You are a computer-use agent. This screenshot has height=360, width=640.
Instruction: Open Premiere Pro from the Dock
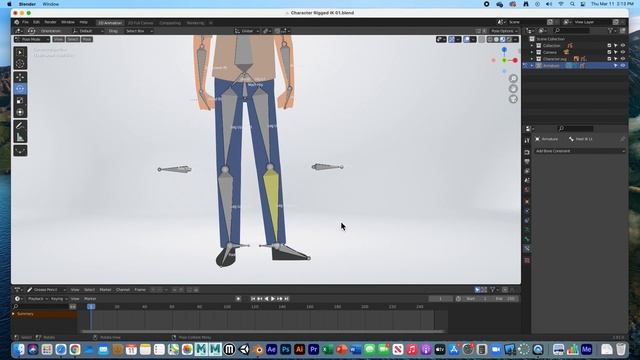[313, 349]
